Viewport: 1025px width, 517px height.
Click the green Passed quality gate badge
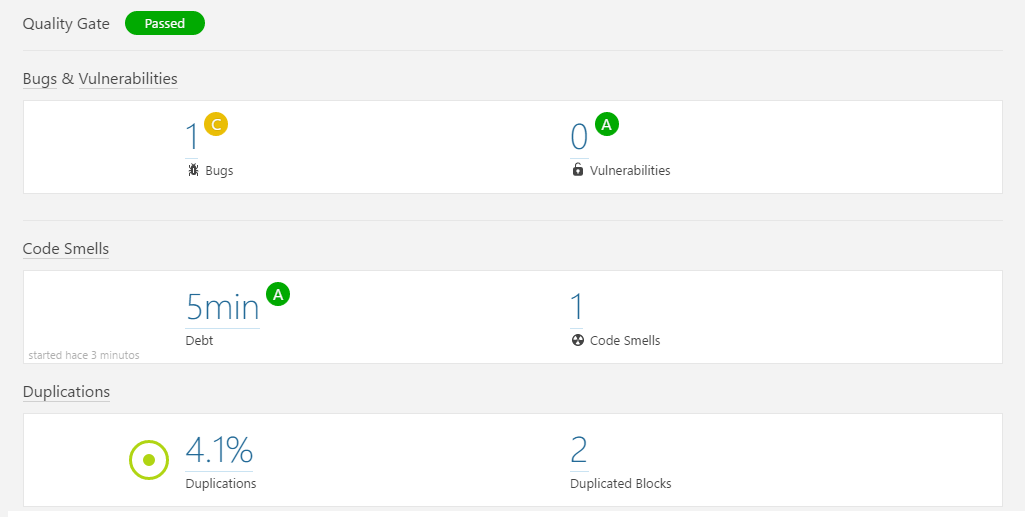tap(165, 24)
